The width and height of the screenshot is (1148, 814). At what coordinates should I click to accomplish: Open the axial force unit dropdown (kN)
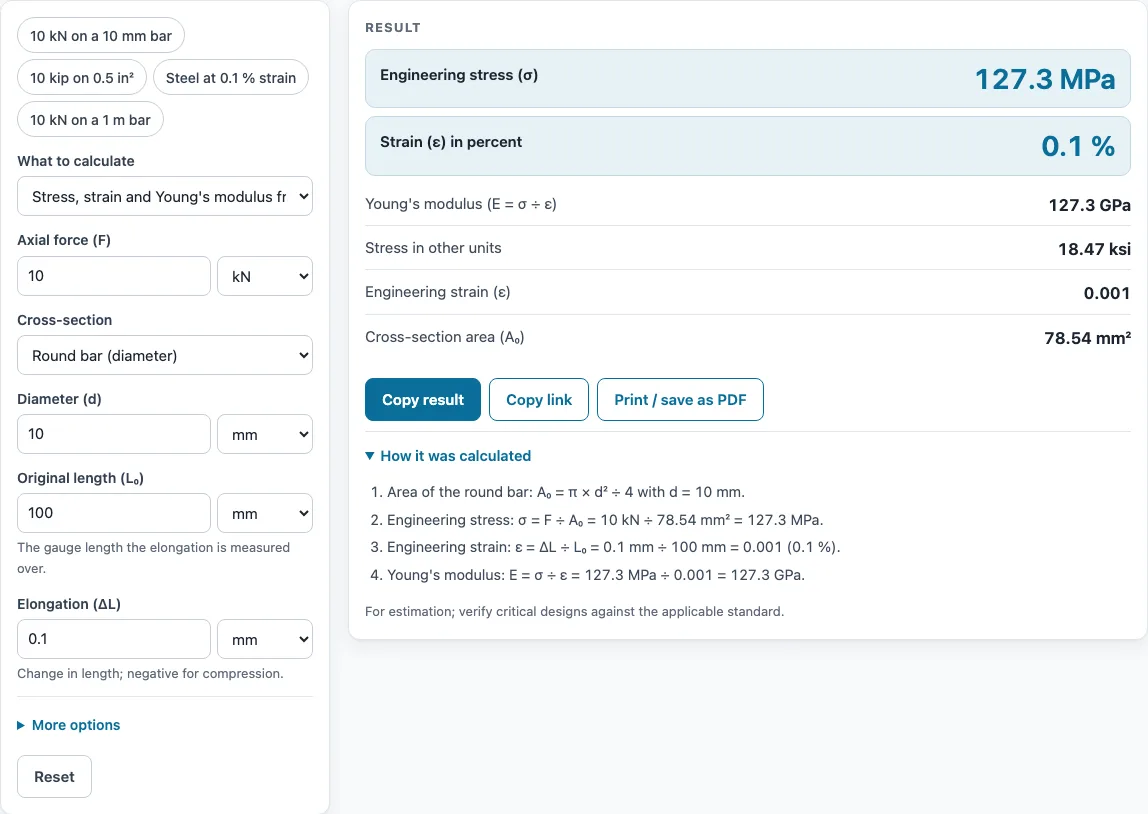[x=265, y=276]
